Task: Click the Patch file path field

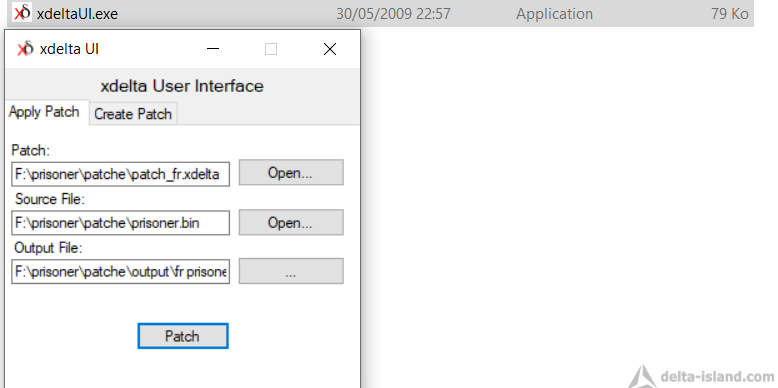Action: [x=121, y=174]
